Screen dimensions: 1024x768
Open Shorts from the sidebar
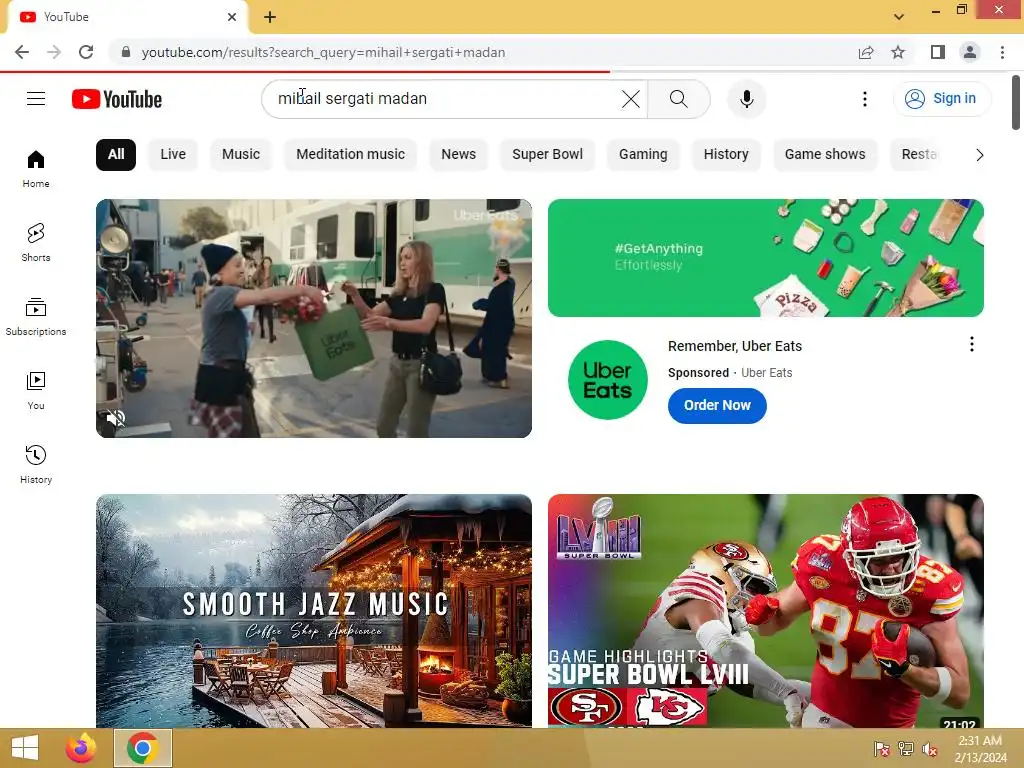click(x=36, y=243)
